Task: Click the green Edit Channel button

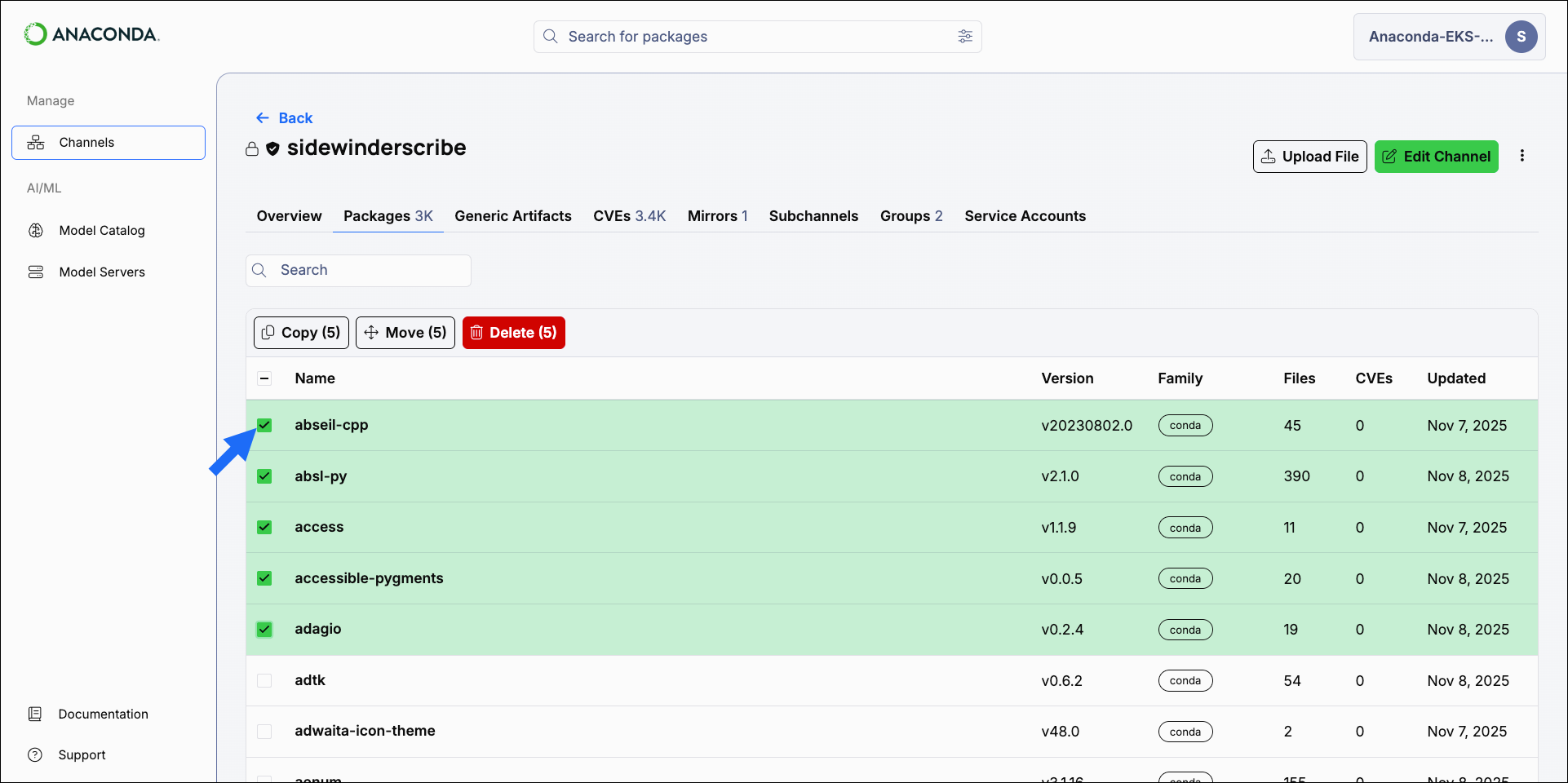Action: point(1437,157)
